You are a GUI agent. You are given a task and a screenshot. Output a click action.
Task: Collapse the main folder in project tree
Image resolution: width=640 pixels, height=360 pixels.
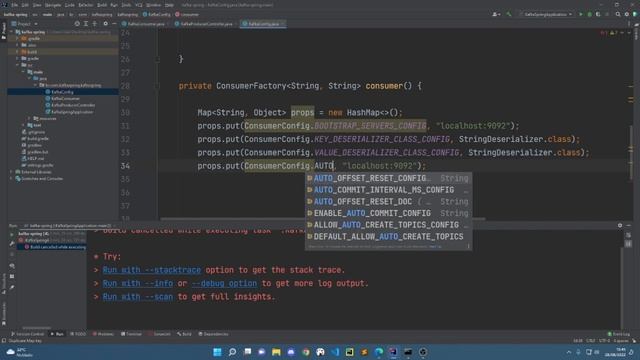(23, 72)
